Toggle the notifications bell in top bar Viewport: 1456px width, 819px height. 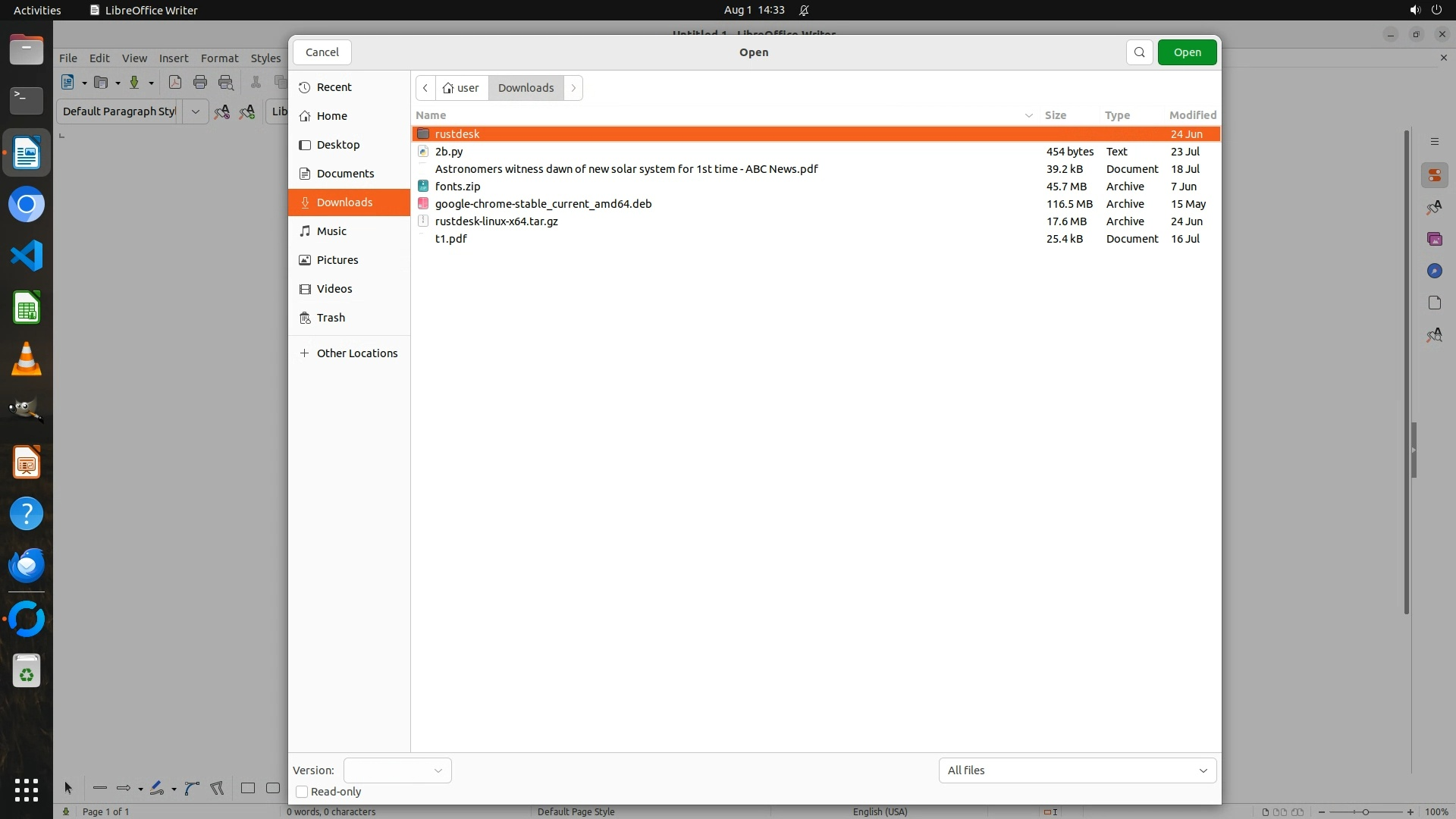[x=804, y=10]
